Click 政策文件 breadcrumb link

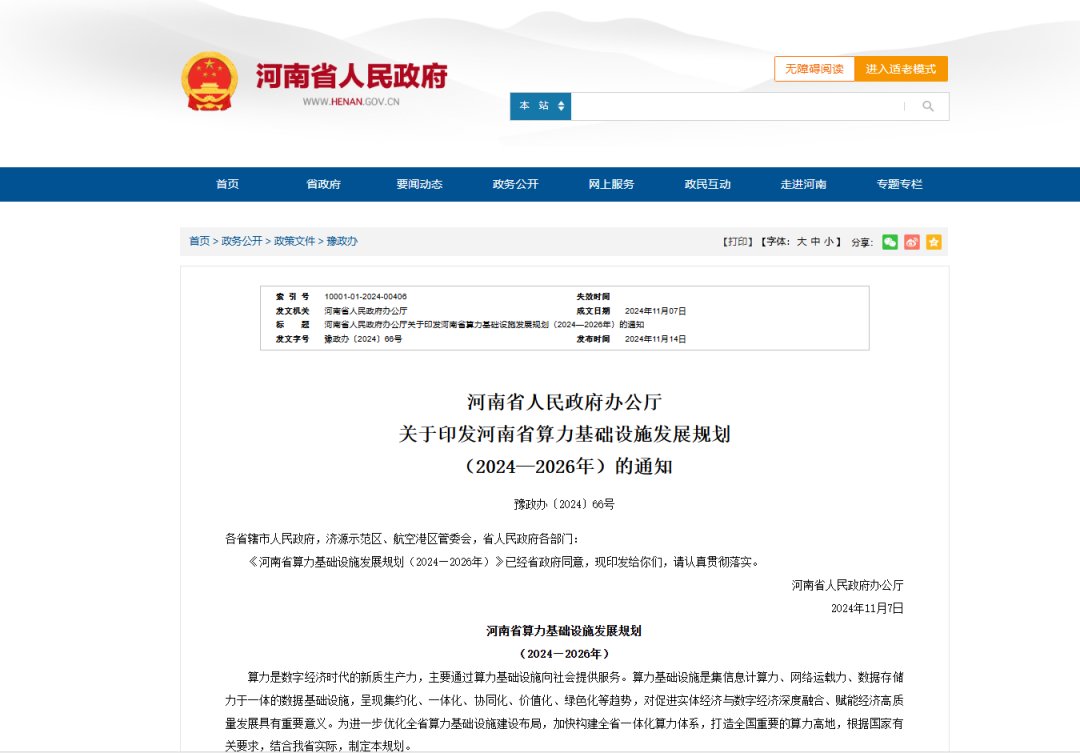point(295,241)
